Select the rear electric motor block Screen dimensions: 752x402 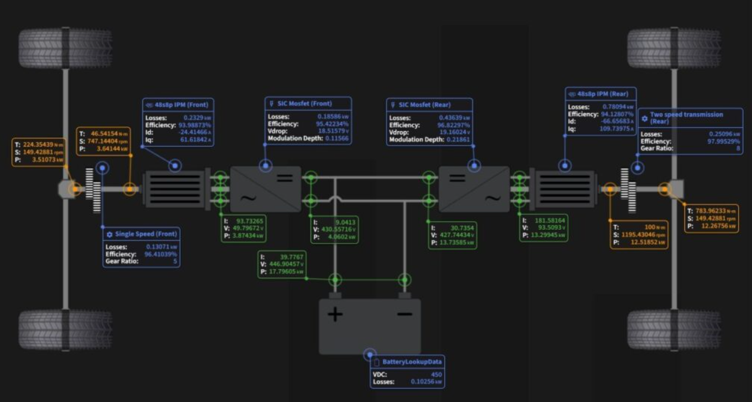[564, 189]
